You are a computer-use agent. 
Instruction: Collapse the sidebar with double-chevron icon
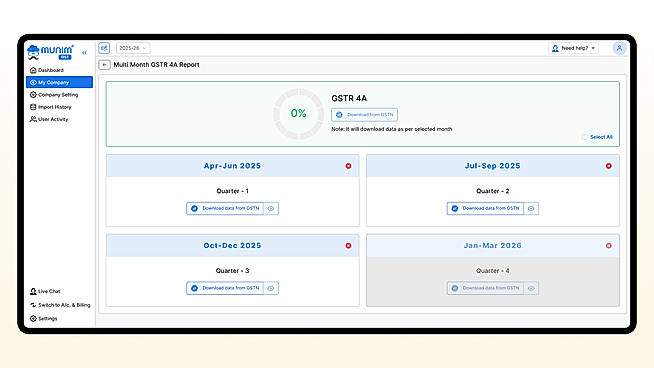tap(84, 53)
